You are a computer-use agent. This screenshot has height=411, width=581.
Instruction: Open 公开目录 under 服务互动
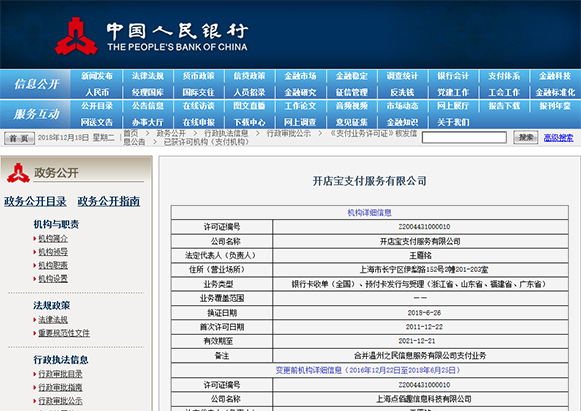[97, 106]
